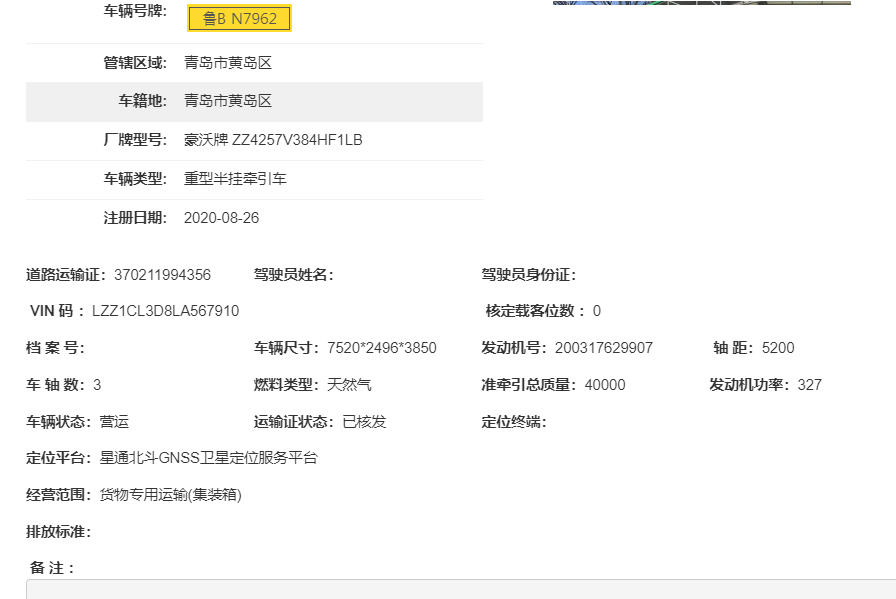Click the highlighted 车籍地 row
Screen dimensions: 896x599
(254, 101)
